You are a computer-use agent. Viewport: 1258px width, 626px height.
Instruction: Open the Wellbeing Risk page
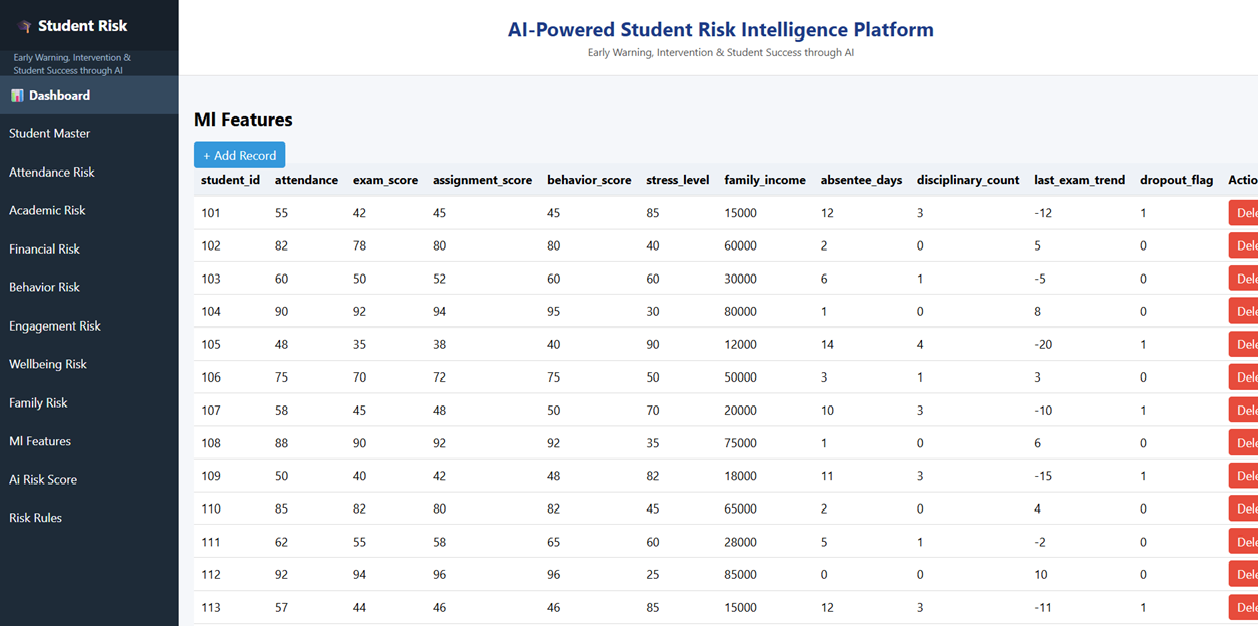click(48, 364)
